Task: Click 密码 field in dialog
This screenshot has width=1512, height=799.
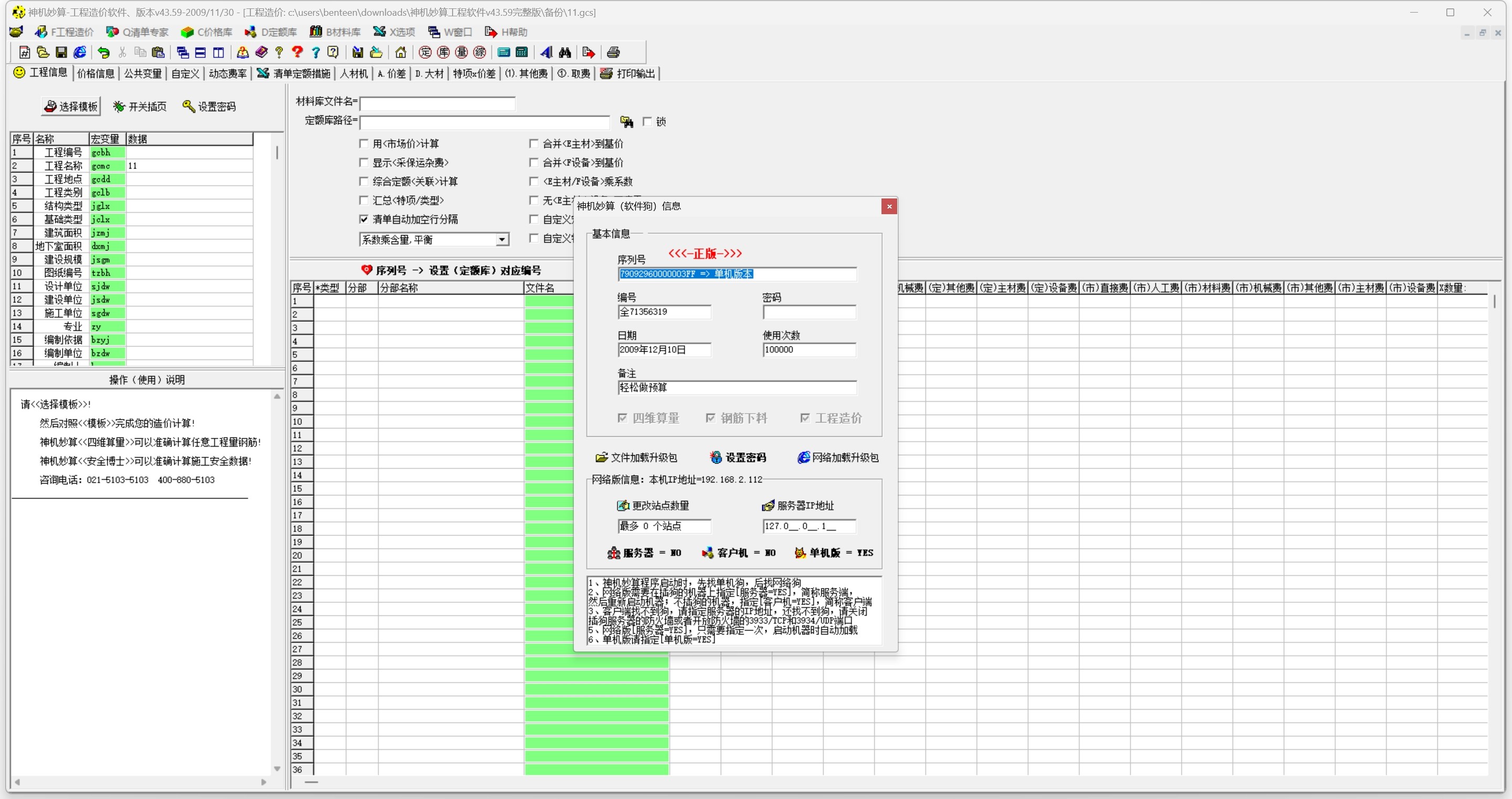Action: point(810,312)
